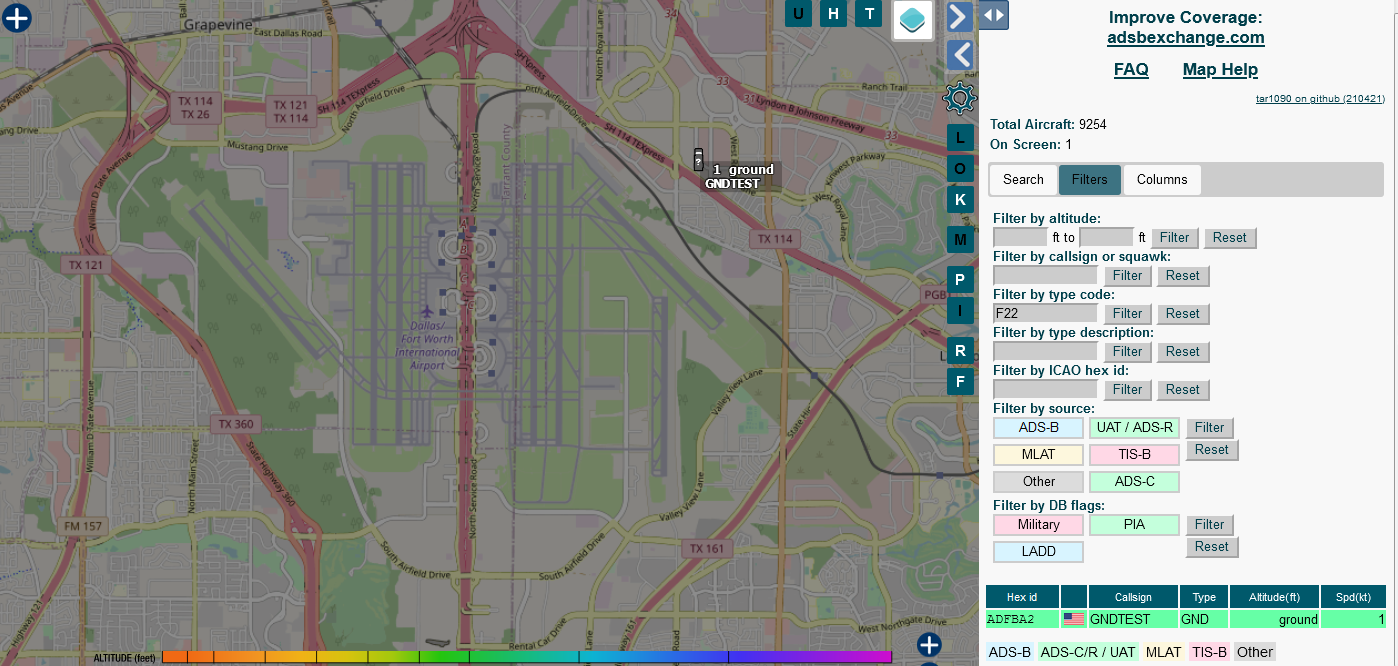Open the Map Help link

pyautogui.click(x=1220, y=70)
